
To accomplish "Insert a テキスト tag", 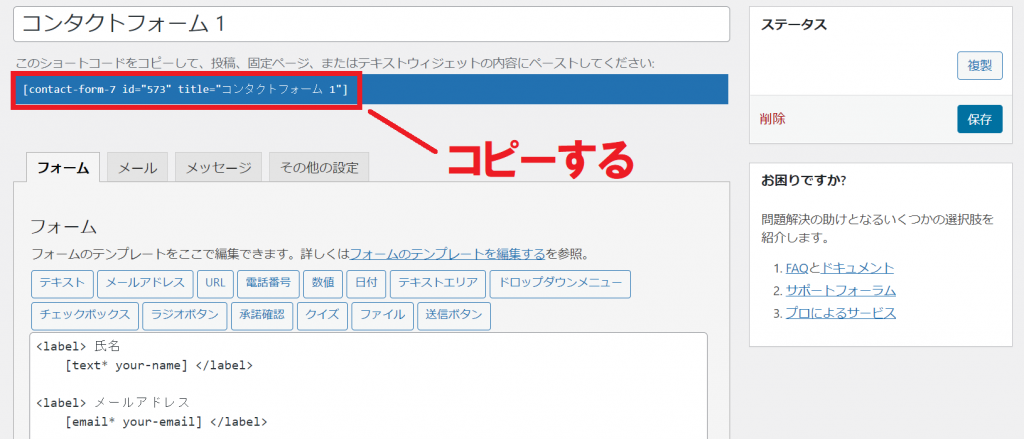I will 62,284.
